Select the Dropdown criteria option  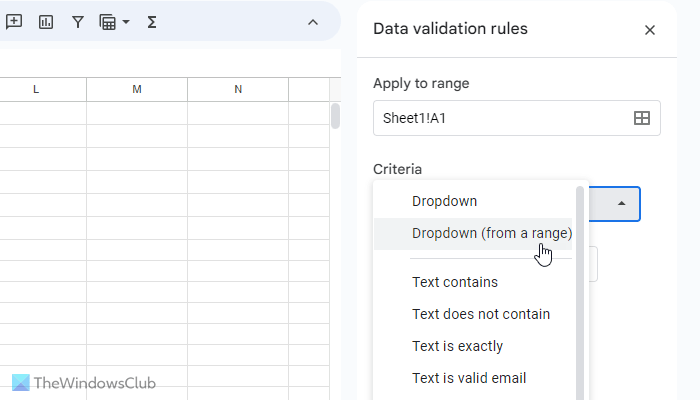point(444,201)
